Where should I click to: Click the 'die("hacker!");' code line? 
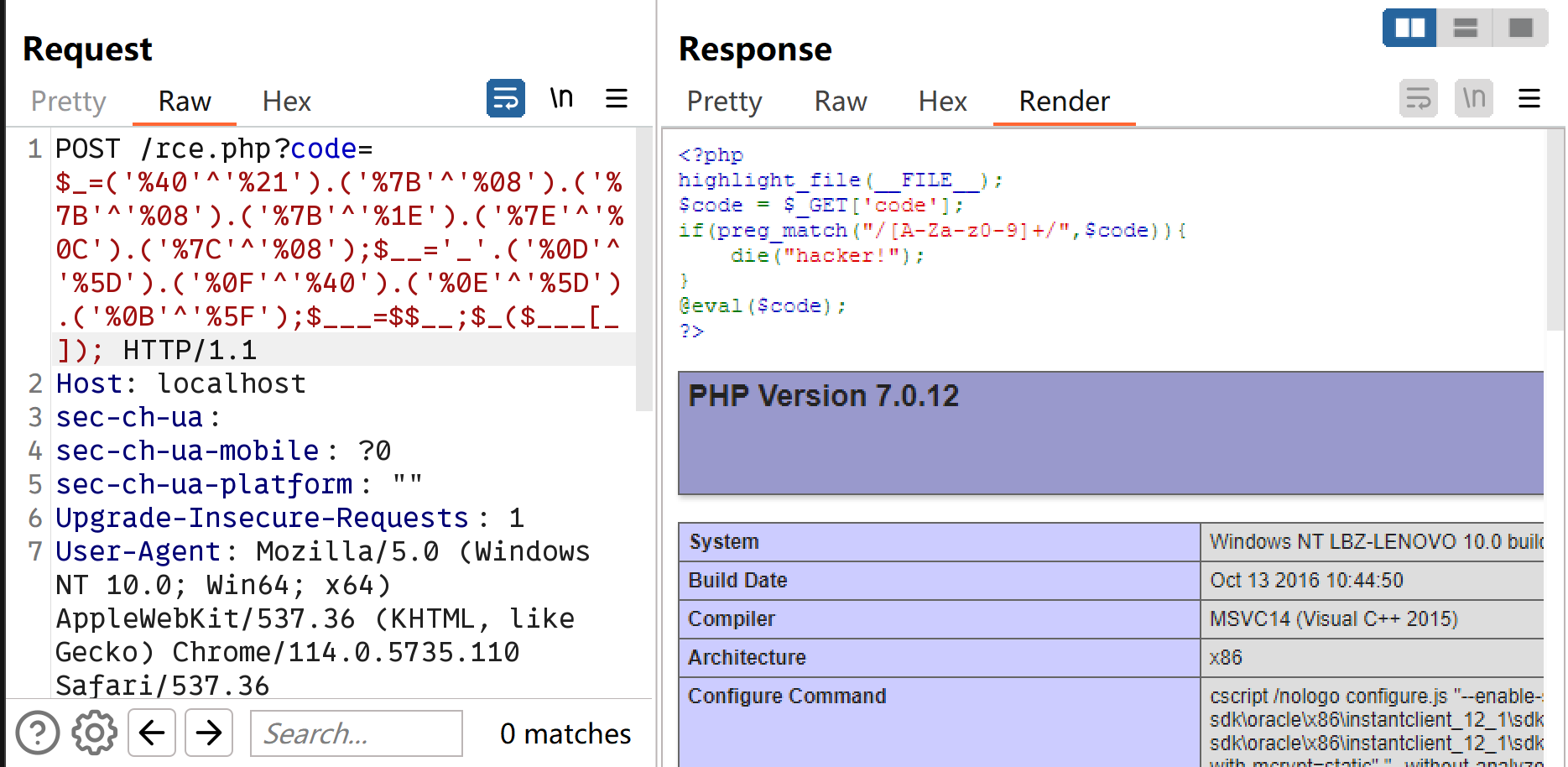(827, 256)
